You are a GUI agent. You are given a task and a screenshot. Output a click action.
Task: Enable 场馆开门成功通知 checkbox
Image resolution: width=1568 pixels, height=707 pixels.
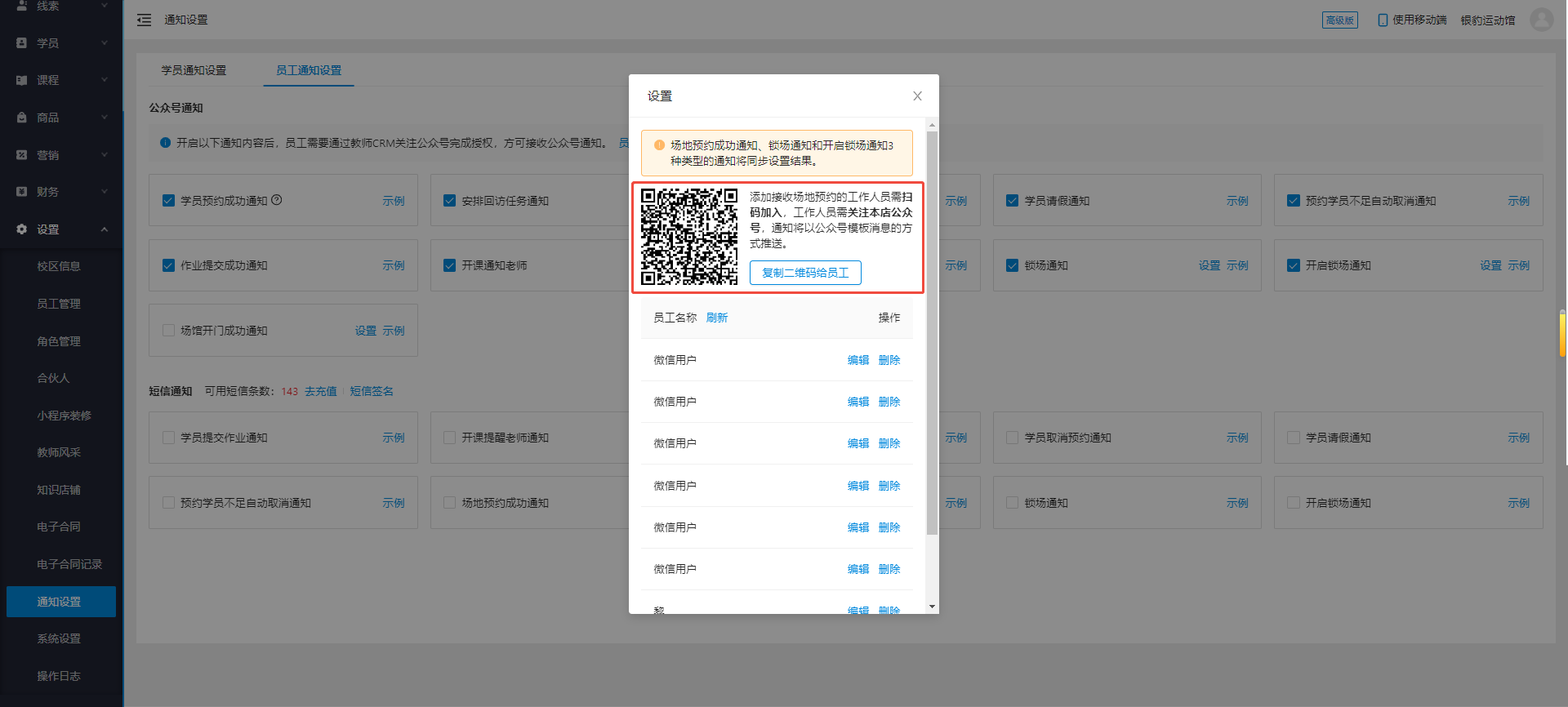[168, 331]
